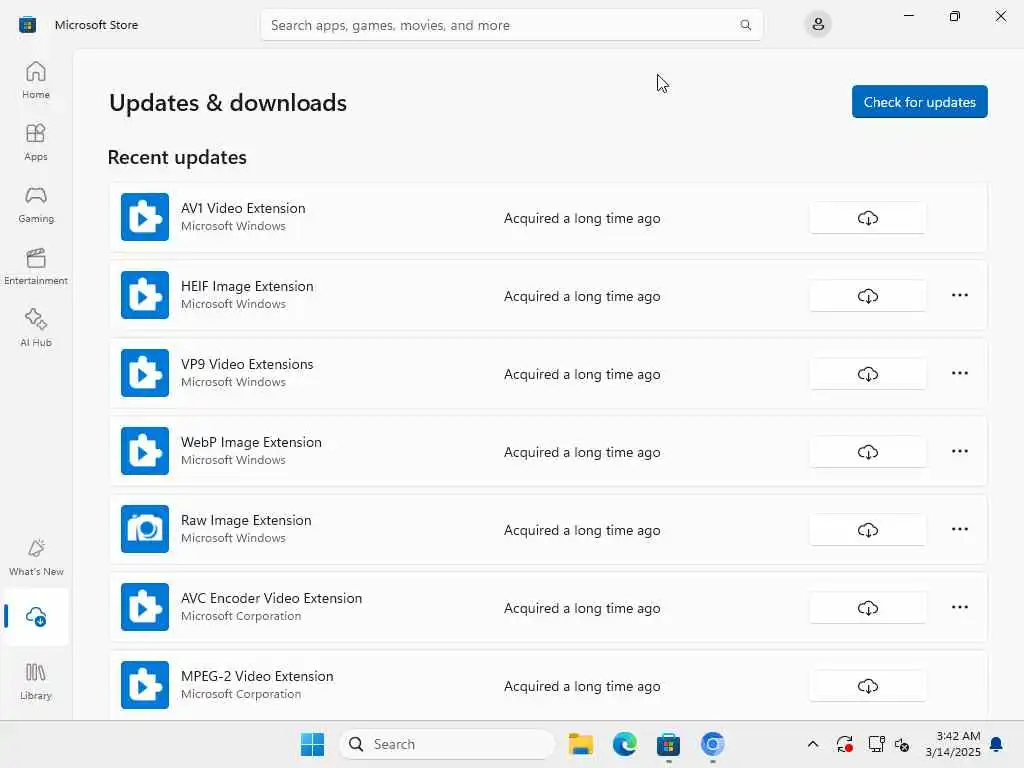Image resolution: width=1024 pixels, height=768 pixels.
Task: Download update for AV1 Video Extension
Action: 867,218
